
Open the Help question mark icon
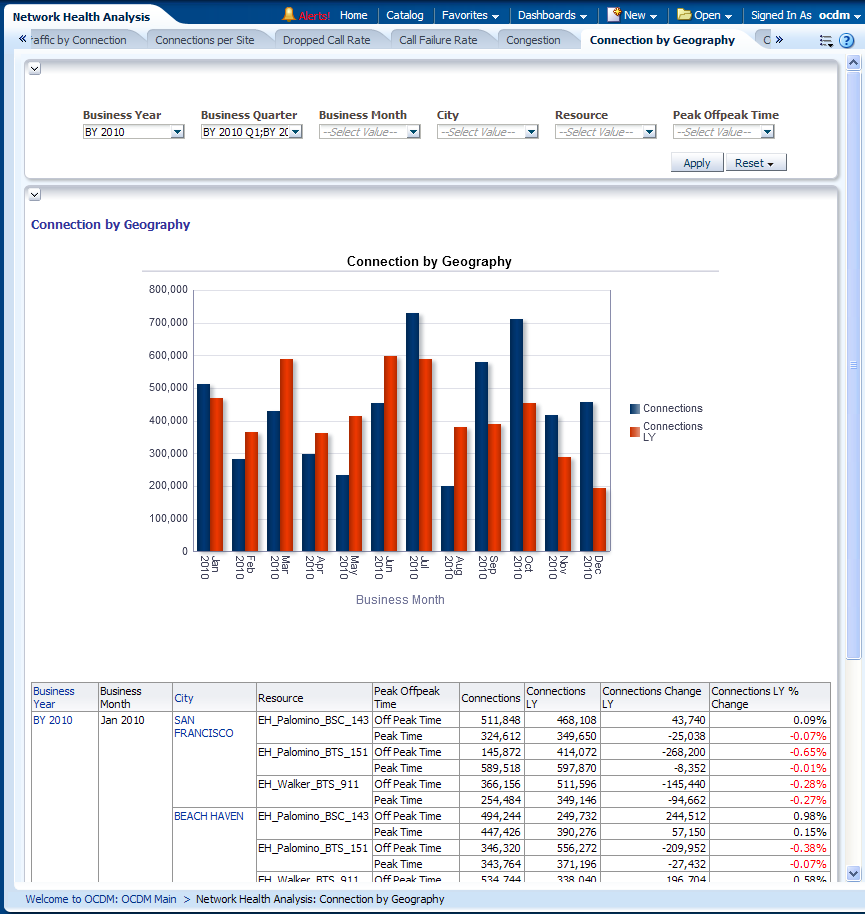(x=846, y=41)
